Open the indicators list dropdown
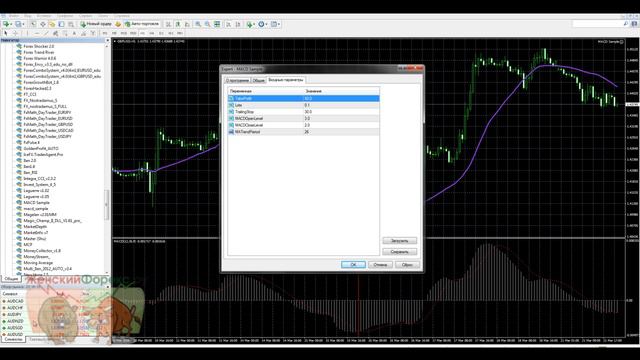Viewport: 640px width, 360px height. pos(251,24)
